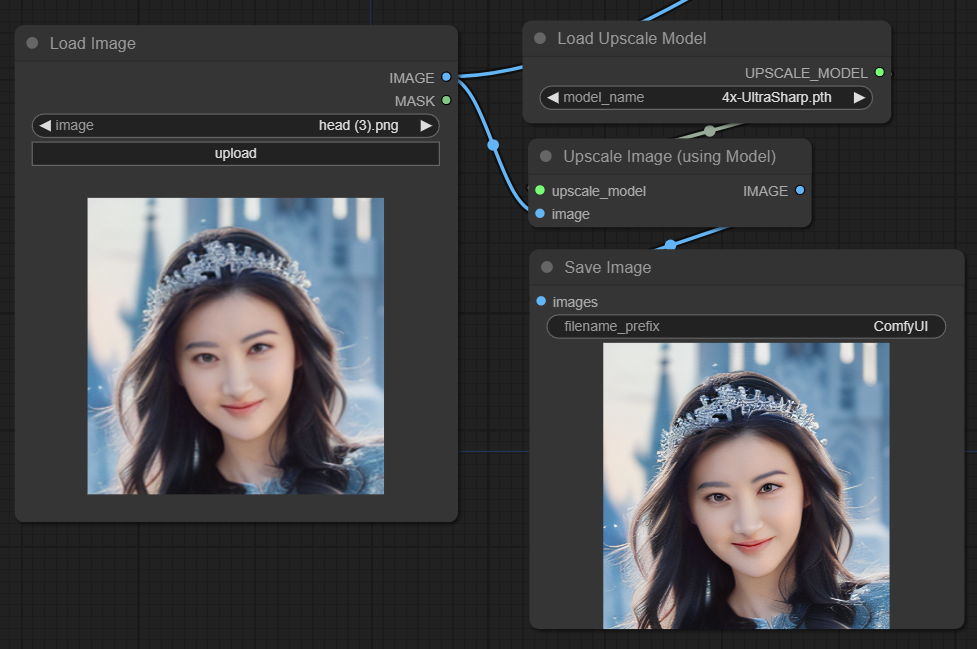Collapse the Load Image node via its dot
The image size is (977, 649).
[32, 43]
